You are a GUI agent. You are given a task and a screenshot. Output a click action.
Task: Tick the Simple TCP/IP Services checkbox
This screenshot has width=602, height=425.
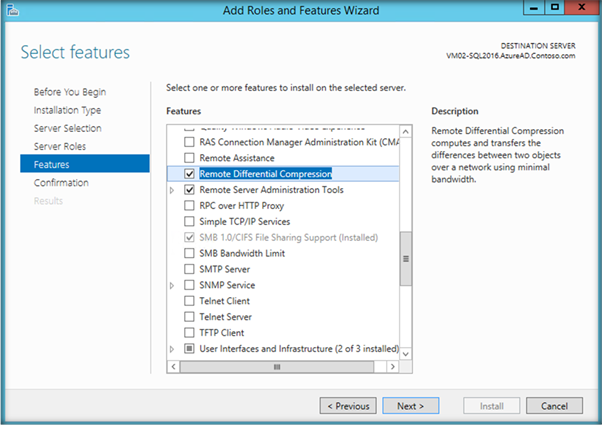pos(190,221)
